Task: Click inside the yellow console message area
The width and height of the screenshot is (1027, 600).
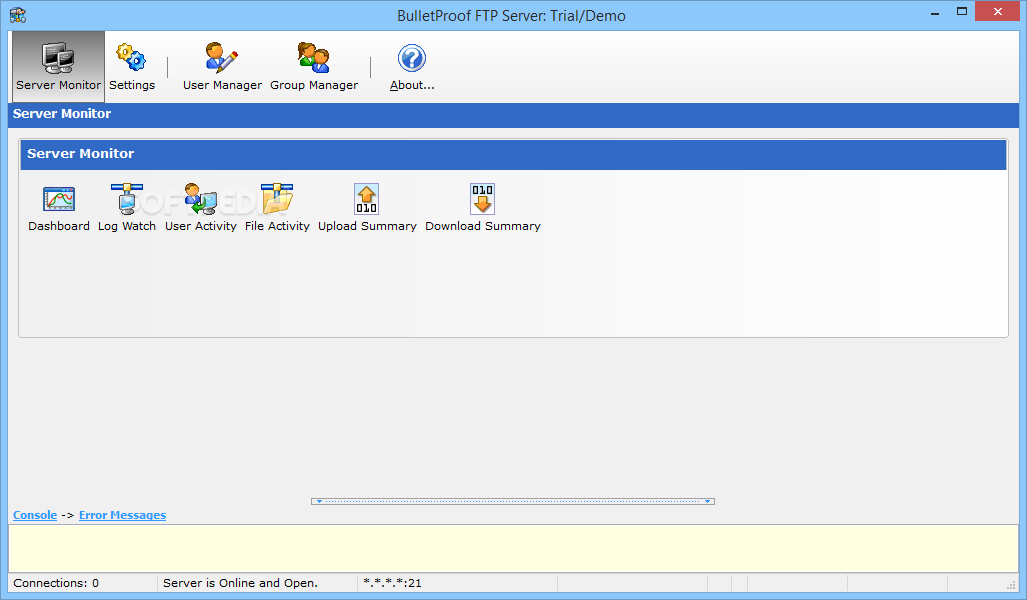Action: pos(513,548)
